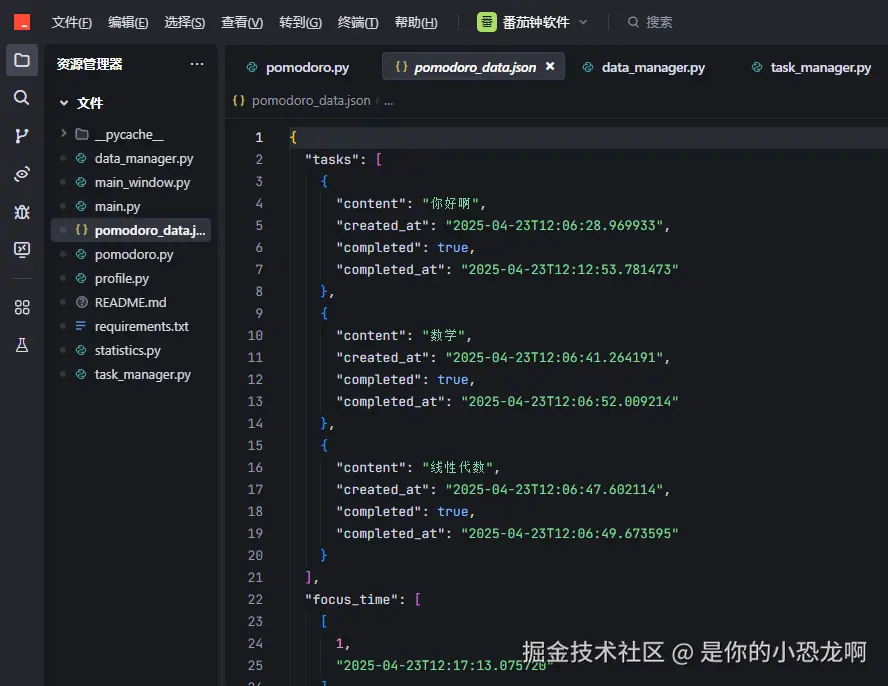Open the Debug bug icon

click(x=22, y=212)
